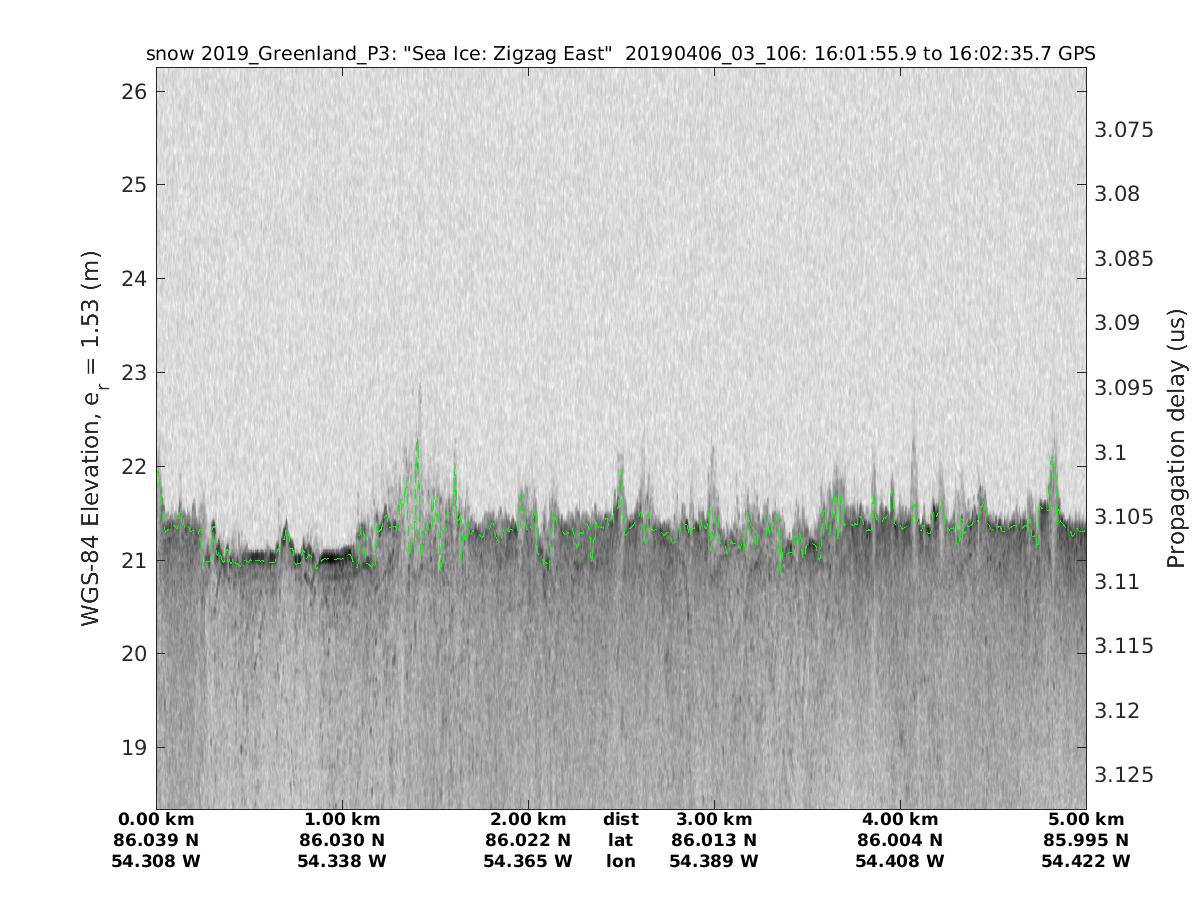
Task: Click the 26 elevation tick label
Action: pos(133,91)
